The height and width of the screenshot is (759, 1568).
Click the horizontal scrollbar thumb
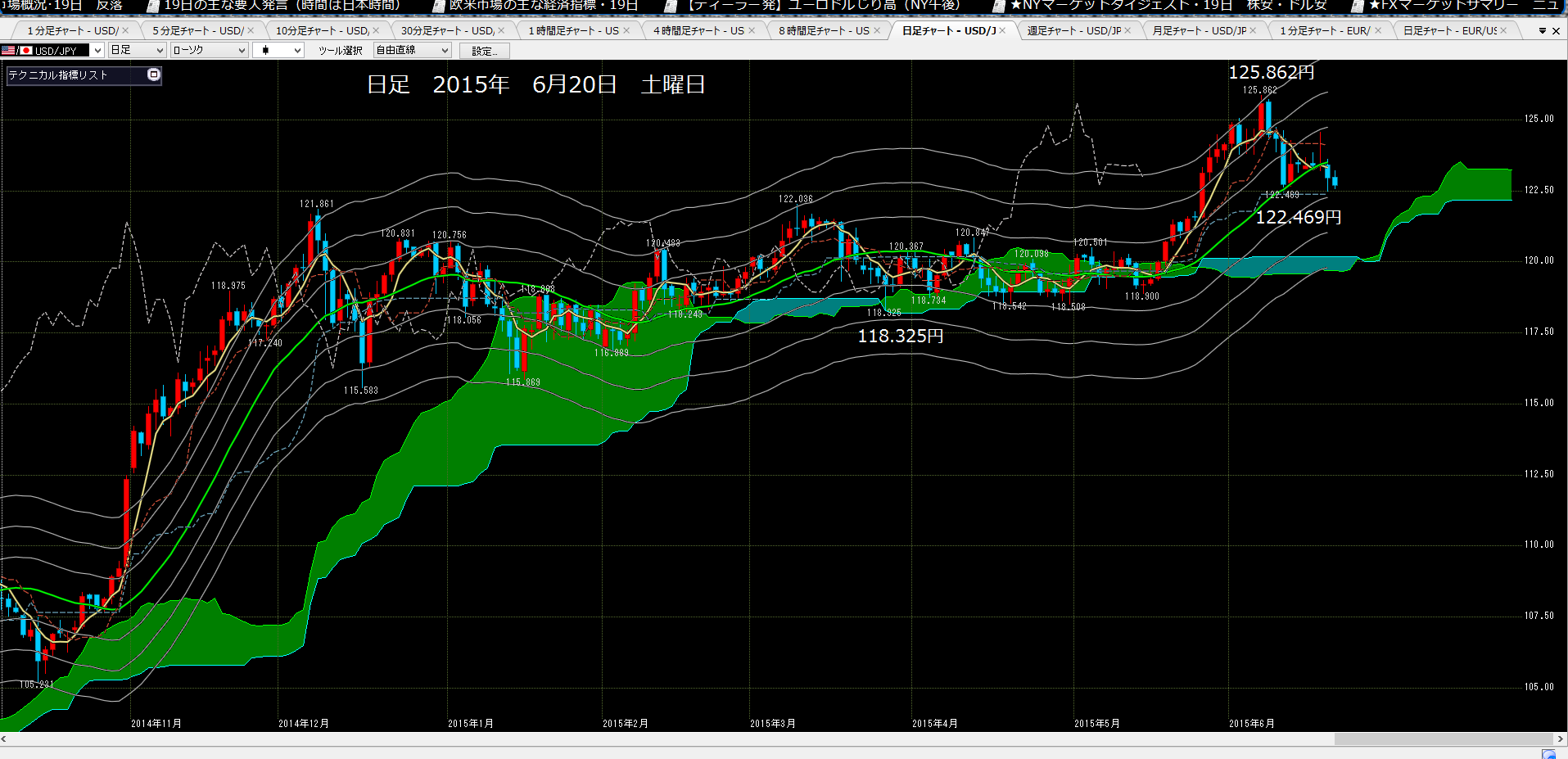(x=1444, y=739)
